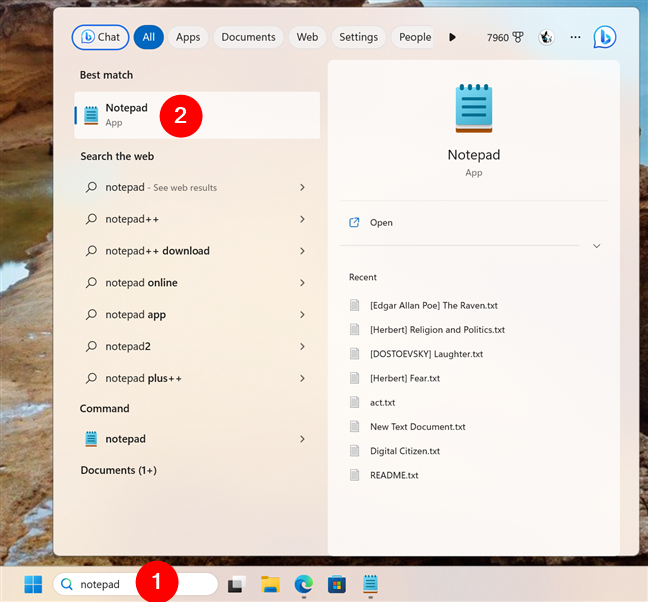Open Microsoft Edge from taskbar
Screen dimensions: 648x602
click(304, 584)
